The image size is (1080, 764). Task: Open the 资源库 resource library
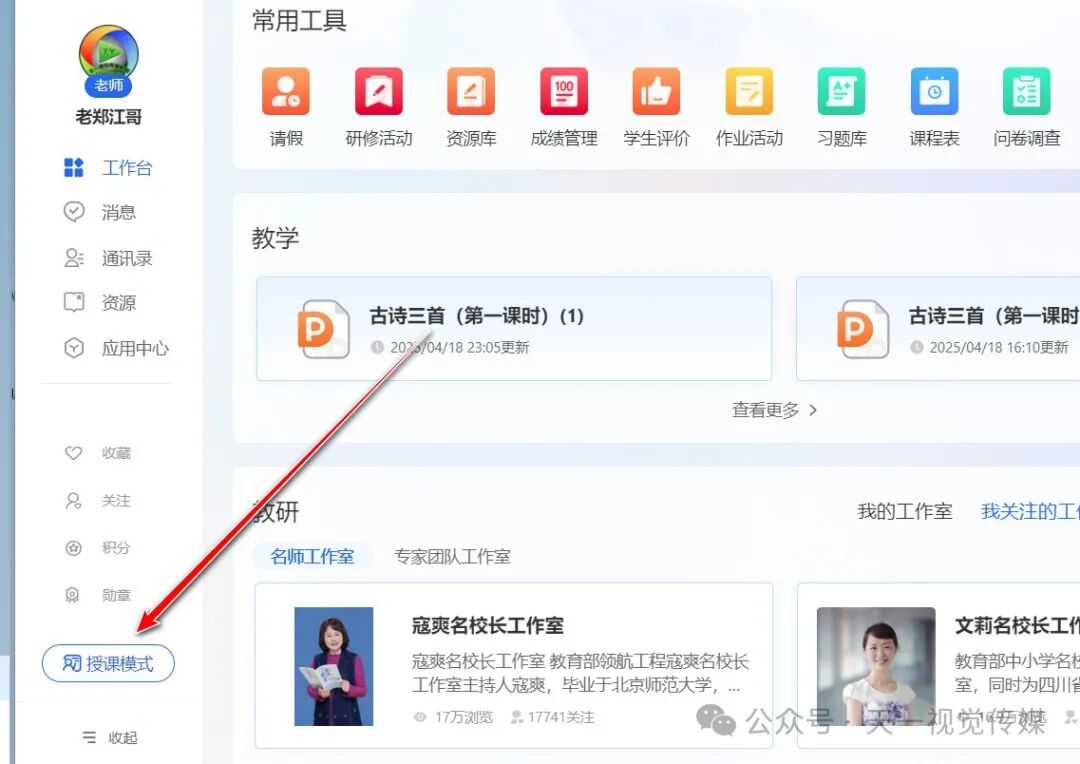[x=471, y=107]
